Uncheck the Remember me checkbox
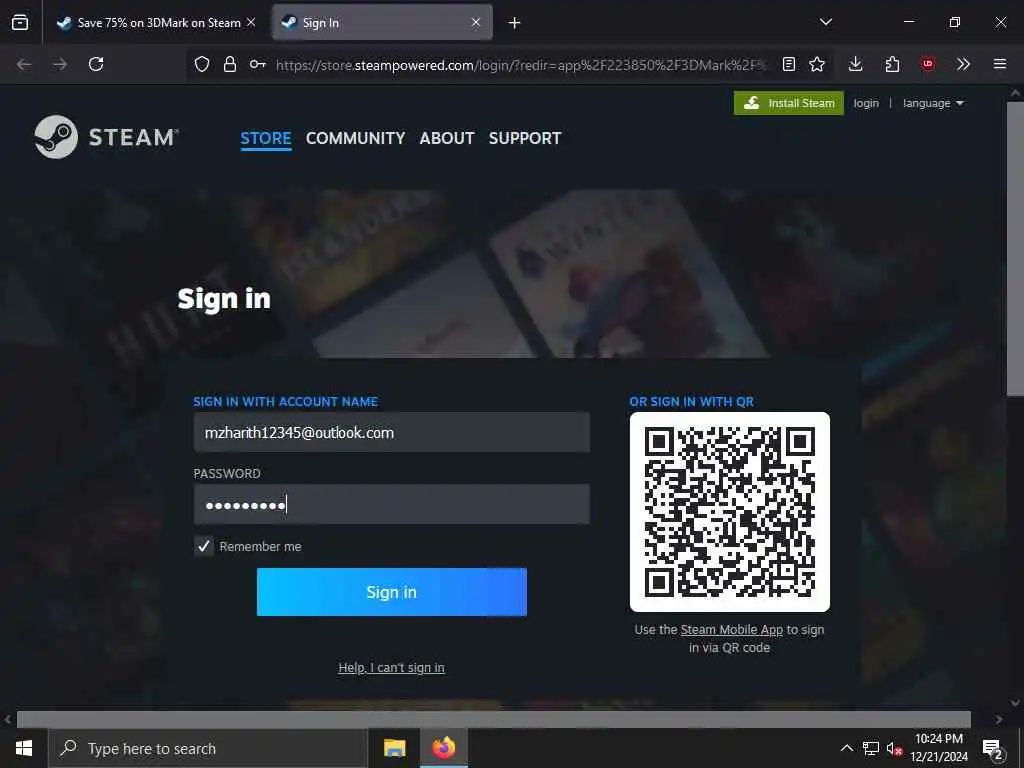The width and height of the screenshot is (1024, 768). [204, 546]
